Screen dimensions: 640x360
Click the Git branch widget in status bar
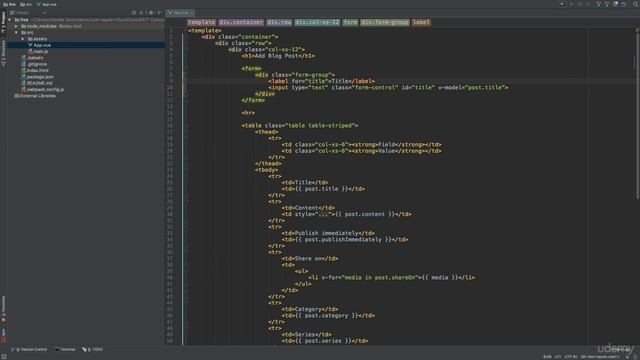tap(600, 357)
